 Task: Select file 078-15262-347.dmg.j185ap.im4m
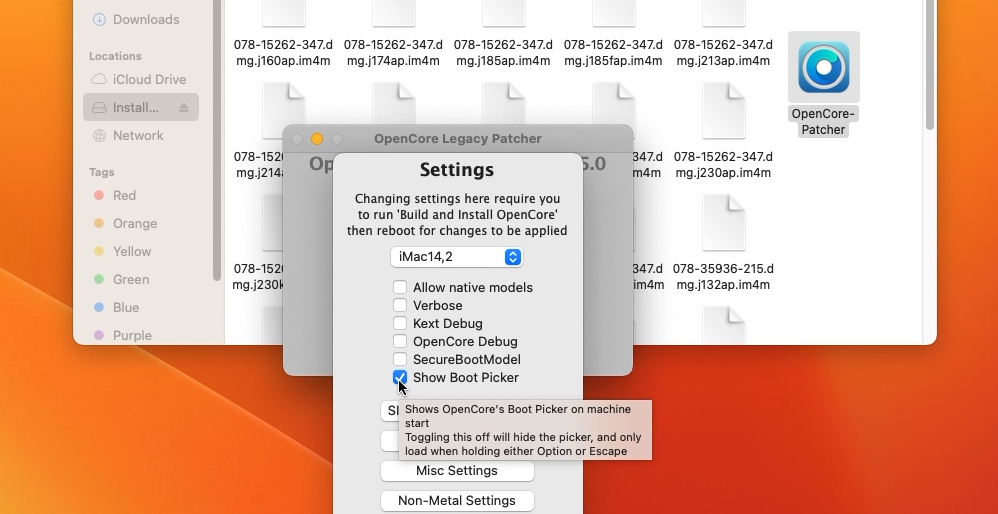pos(503,53)
